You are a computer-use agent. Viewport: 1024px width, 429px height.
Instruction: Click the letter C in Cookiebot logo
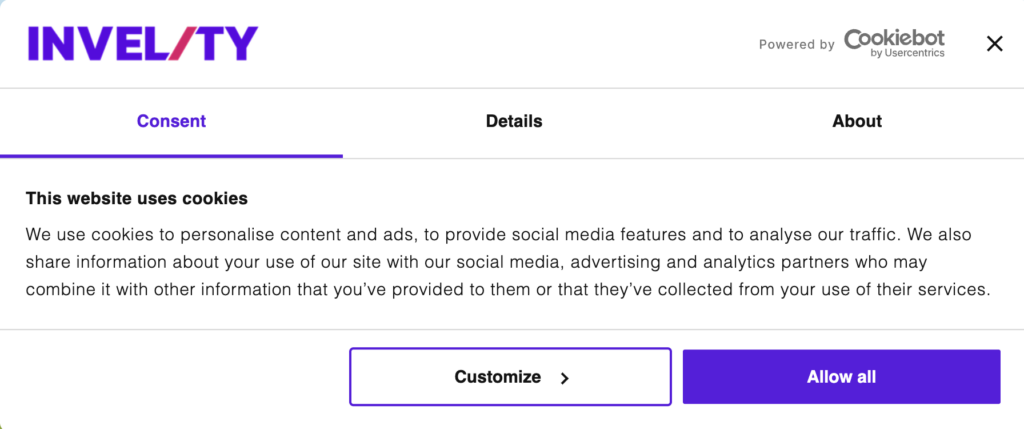(x=854, y=38)
